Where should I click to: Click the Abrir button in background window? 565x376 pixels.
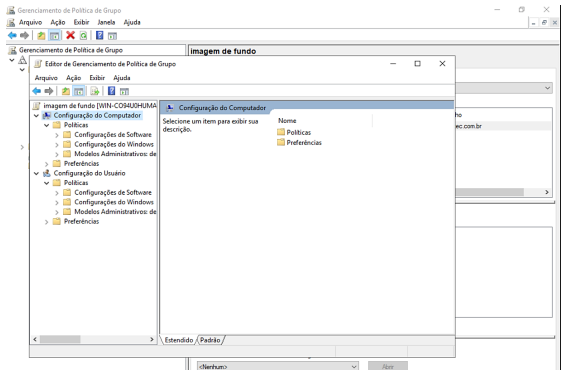(x=388, y=366)
